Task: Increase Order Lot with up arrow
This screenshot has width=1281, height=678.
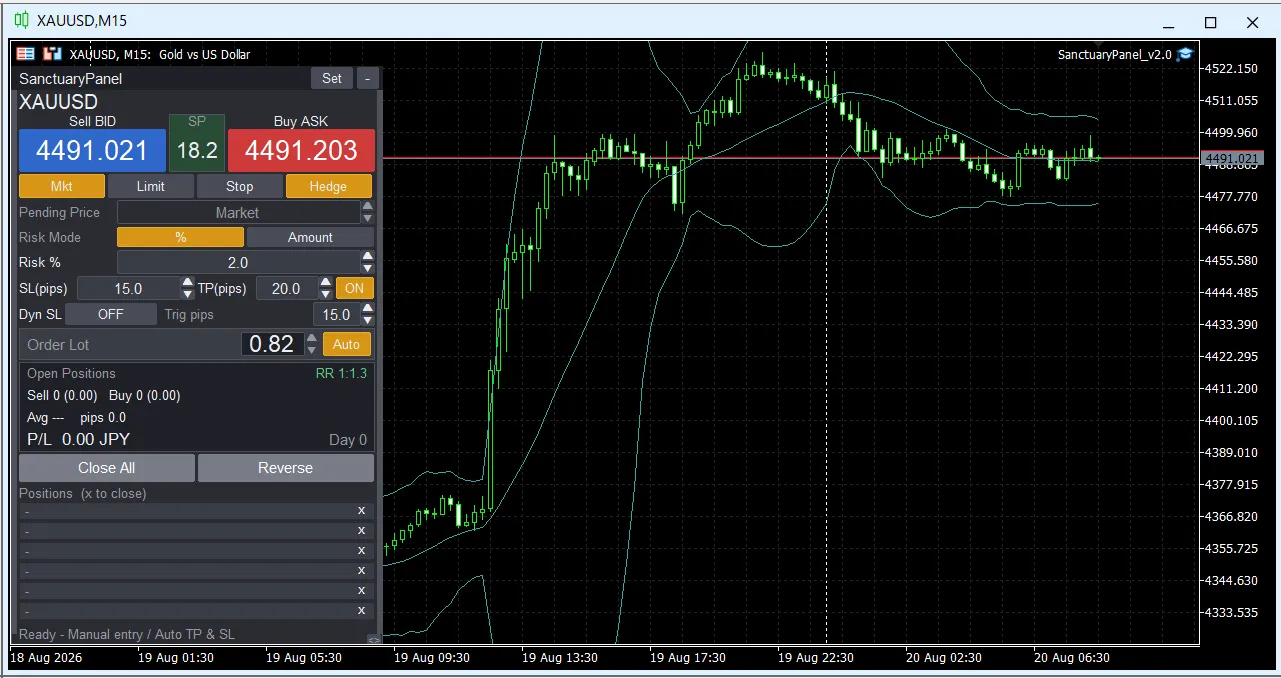Action: point(312,338)
